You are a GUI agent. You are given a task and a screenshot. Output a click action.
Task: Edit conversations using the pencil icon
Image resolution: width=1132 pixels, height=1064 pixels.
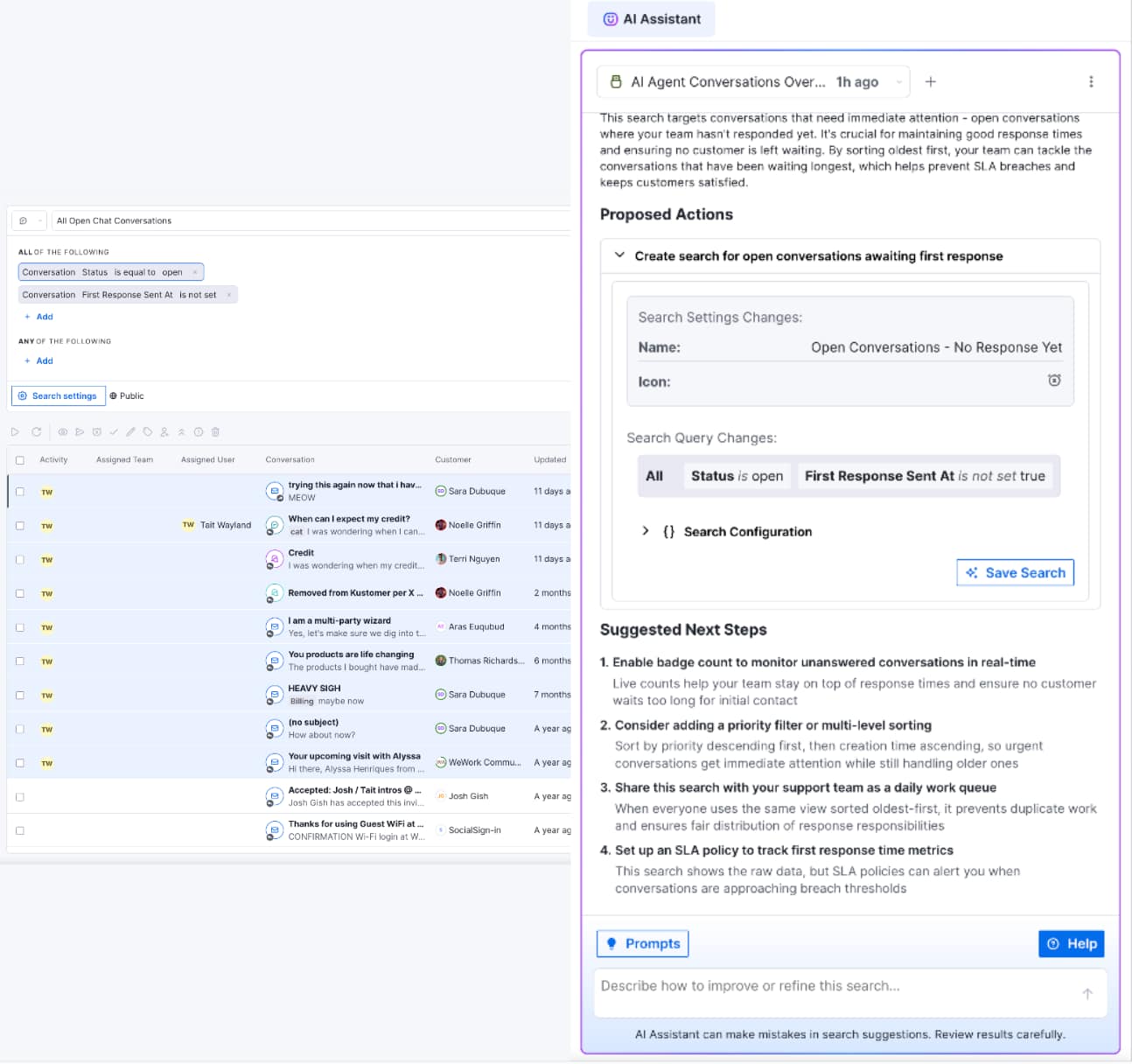pos(129,431)
